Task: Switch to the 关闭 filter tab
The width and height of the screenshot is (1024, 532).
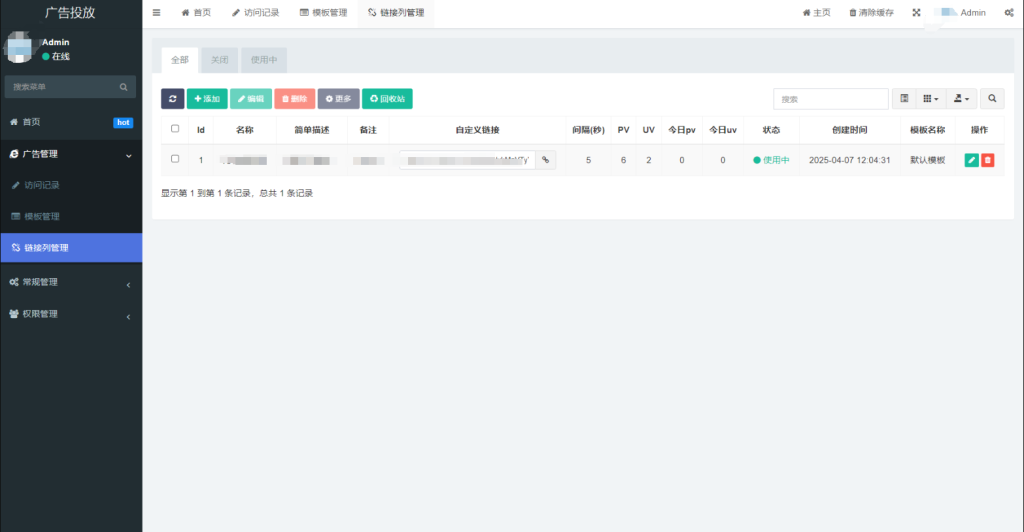Action: [x=219, y=60]
